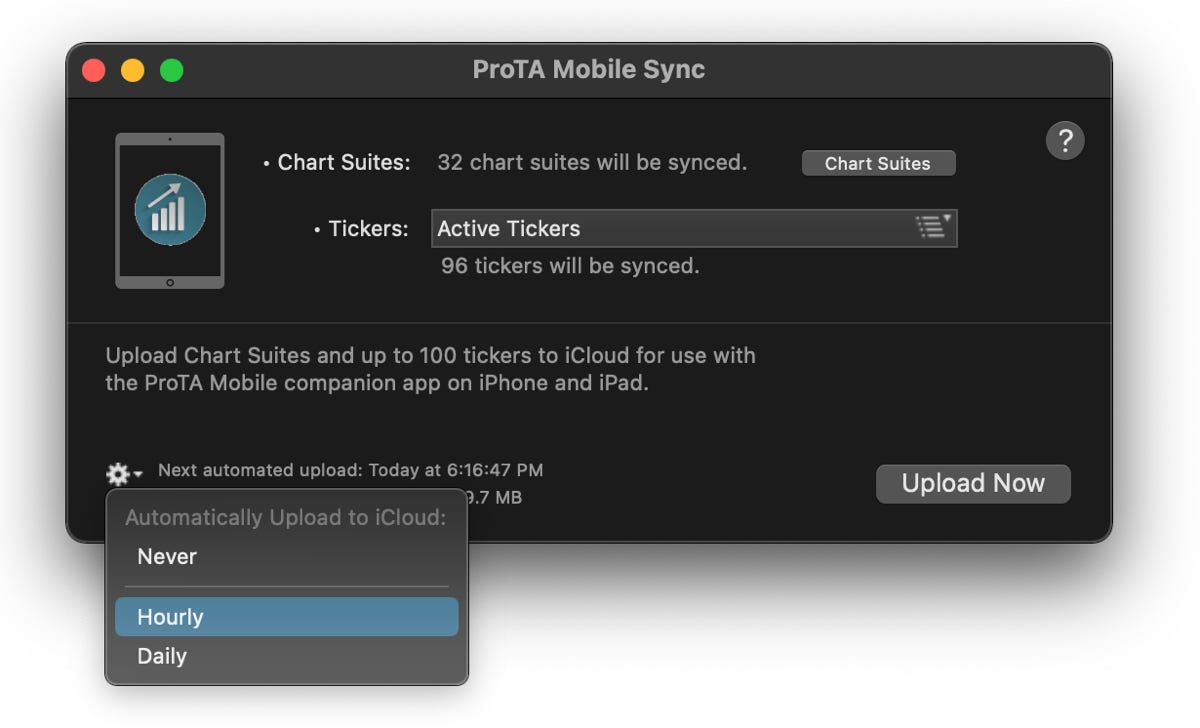Click the iPad chart illustration icon
Viewport: 1200px width, 728px height.
coord(170,211)
